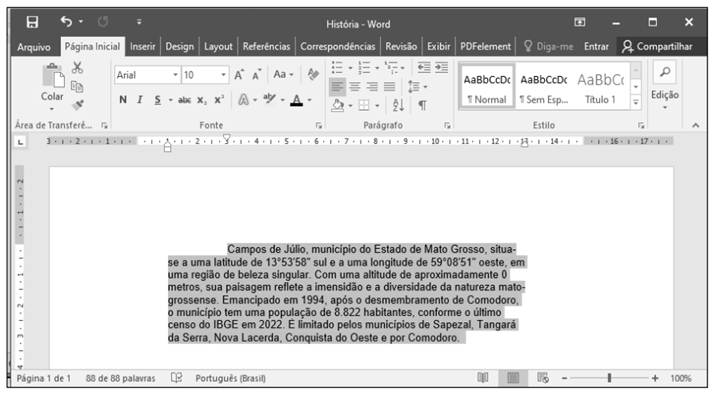Screen dimensions: 720x396
Task: Increase font size with the large A
Action: tap(239, 74)
